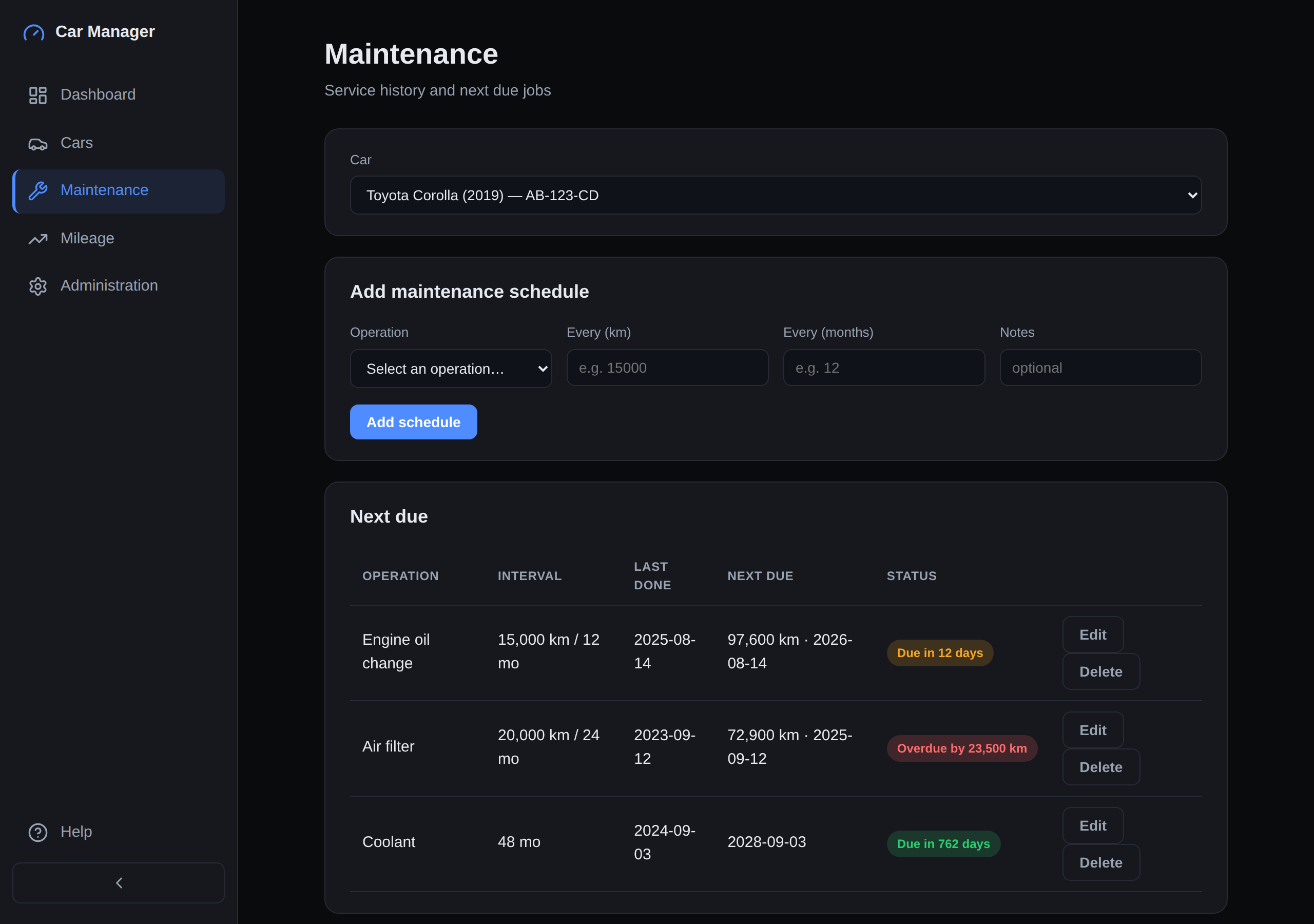The height and width of the screenshot is (924, 1314).
Task: Go to the Cars section
Action: (x=119, y=143)
